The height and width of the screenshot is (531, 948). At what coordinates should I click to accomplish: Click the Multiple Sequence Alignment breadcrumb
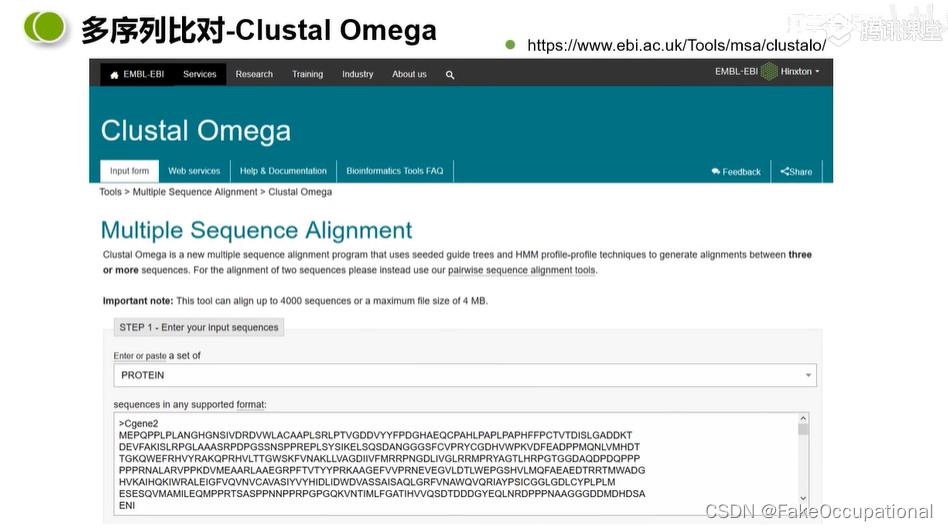(195, 192)
